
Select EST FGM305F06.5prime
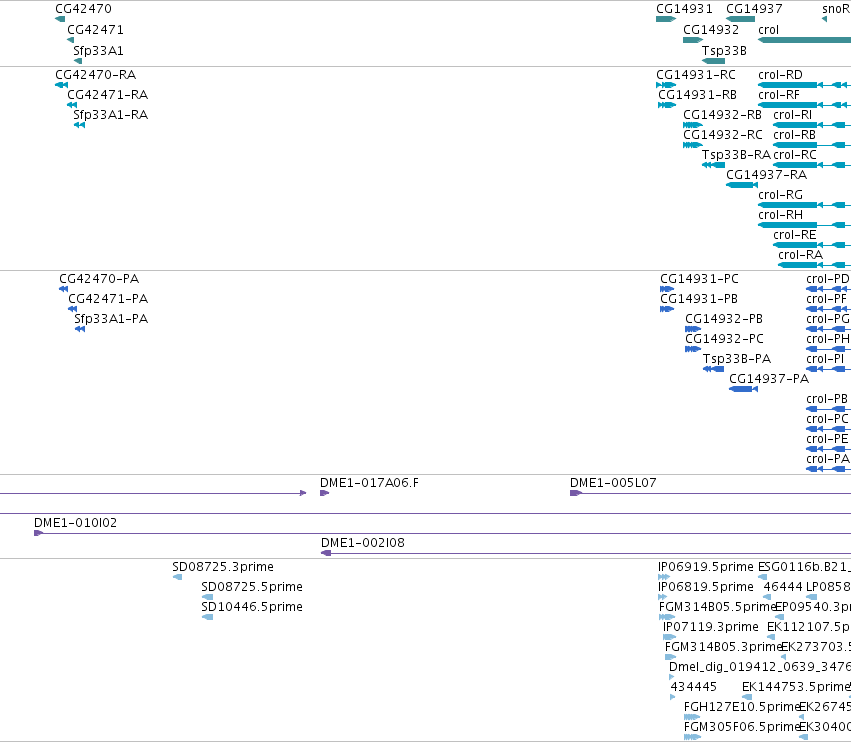pyautogui.click(x=742, y=727)
